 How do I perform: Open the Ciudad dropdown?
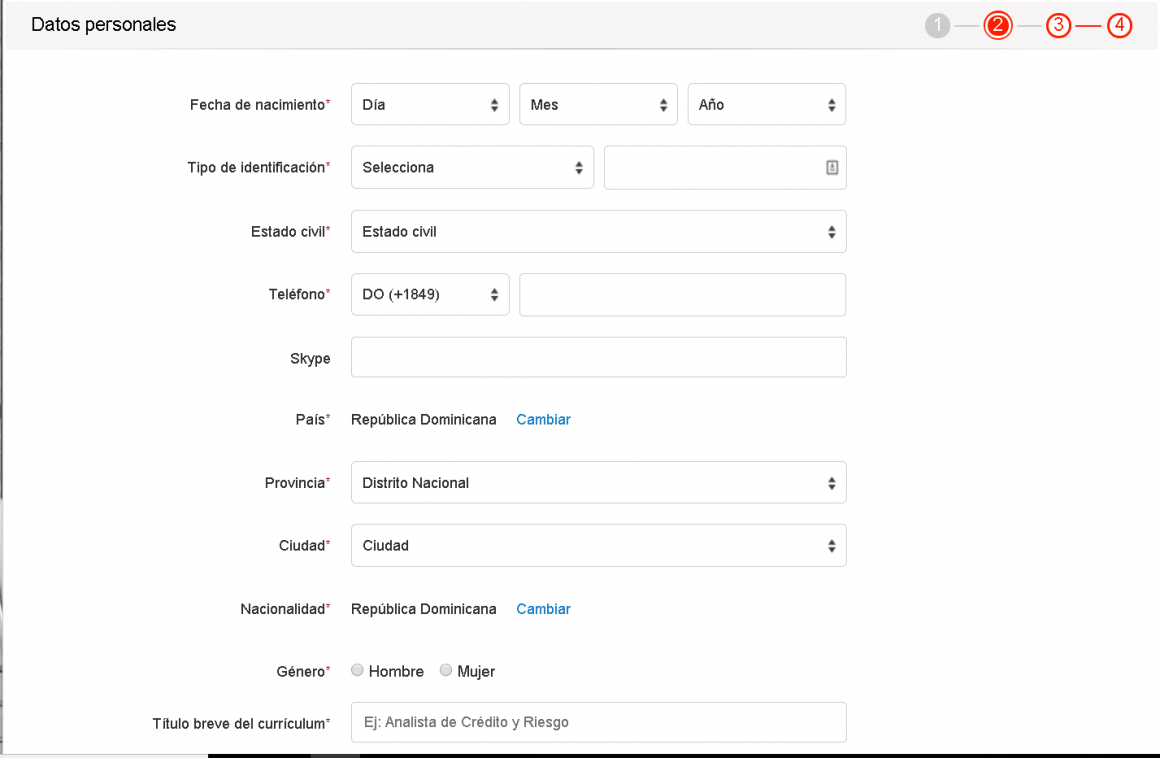tap(598, 546)
